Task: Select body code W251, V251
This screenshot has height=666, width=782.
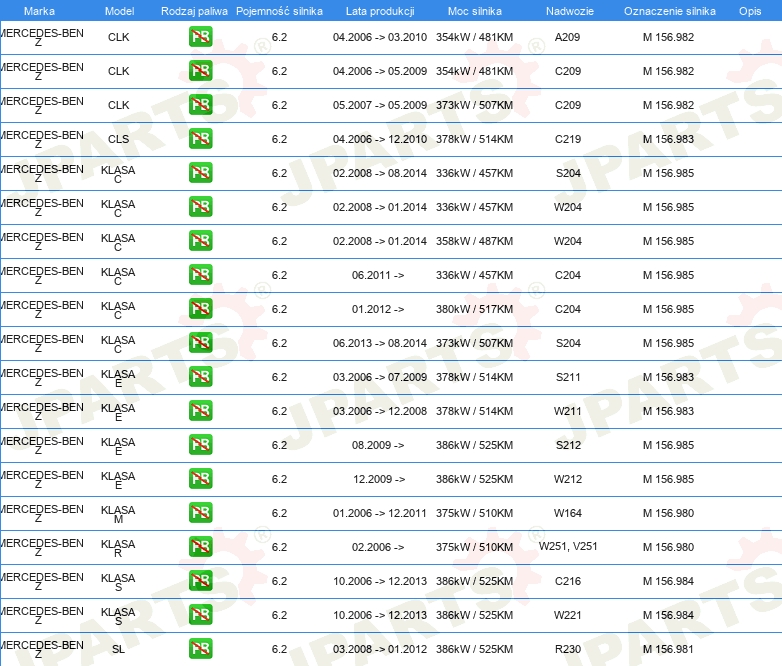Action: 568,546
